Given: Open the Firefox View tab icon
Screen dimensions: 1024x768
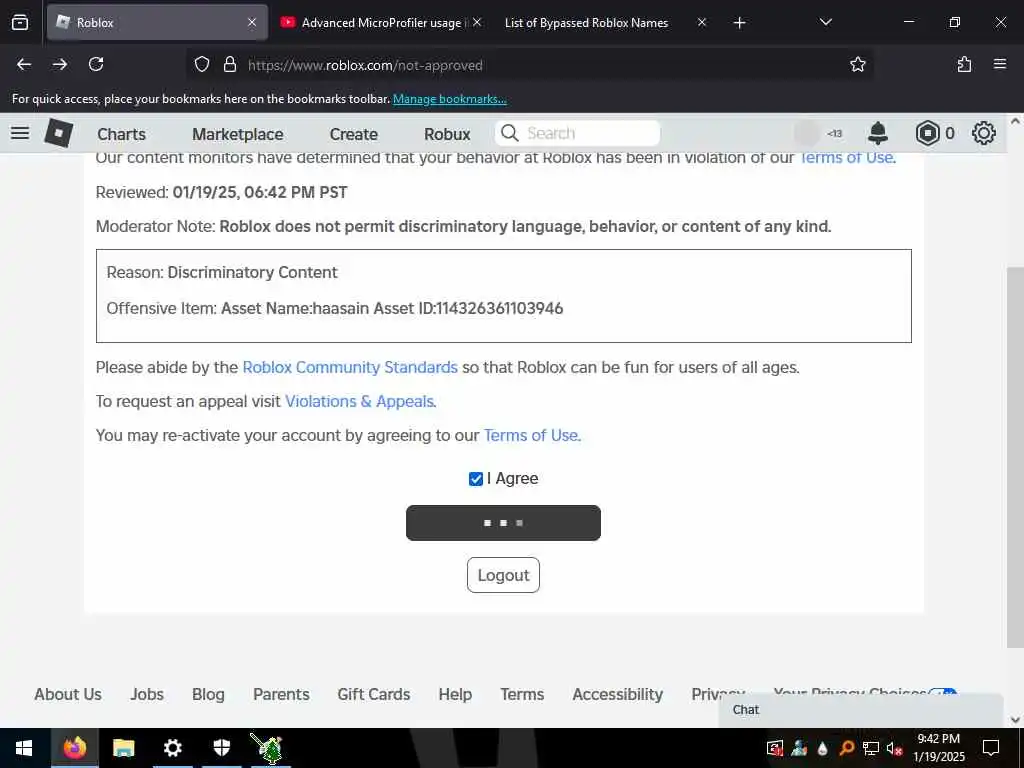Looking at the screenshot, I should tap(20, 23).
